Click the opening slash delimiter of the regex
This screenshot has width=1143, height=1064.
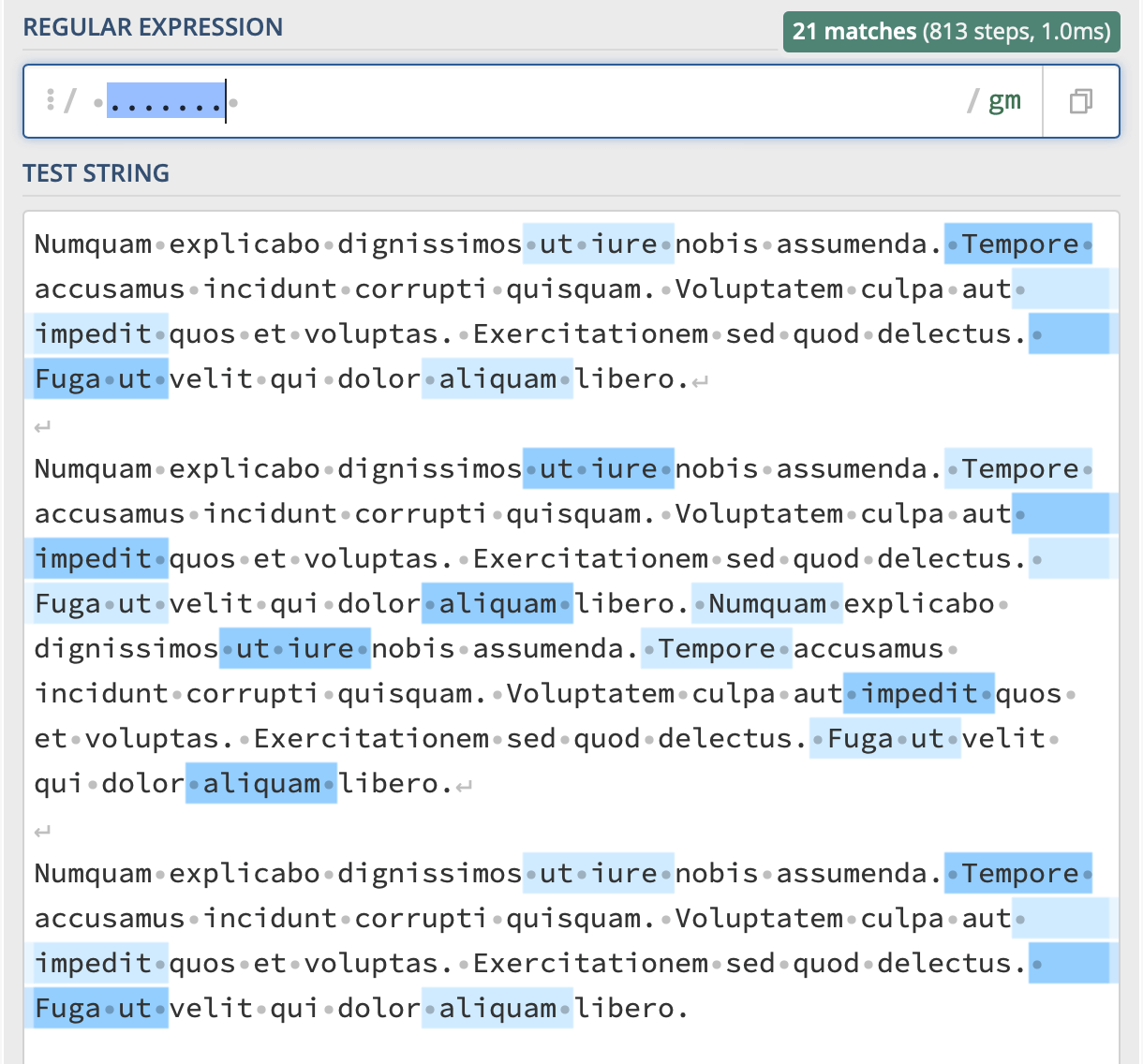coord(69,100)
